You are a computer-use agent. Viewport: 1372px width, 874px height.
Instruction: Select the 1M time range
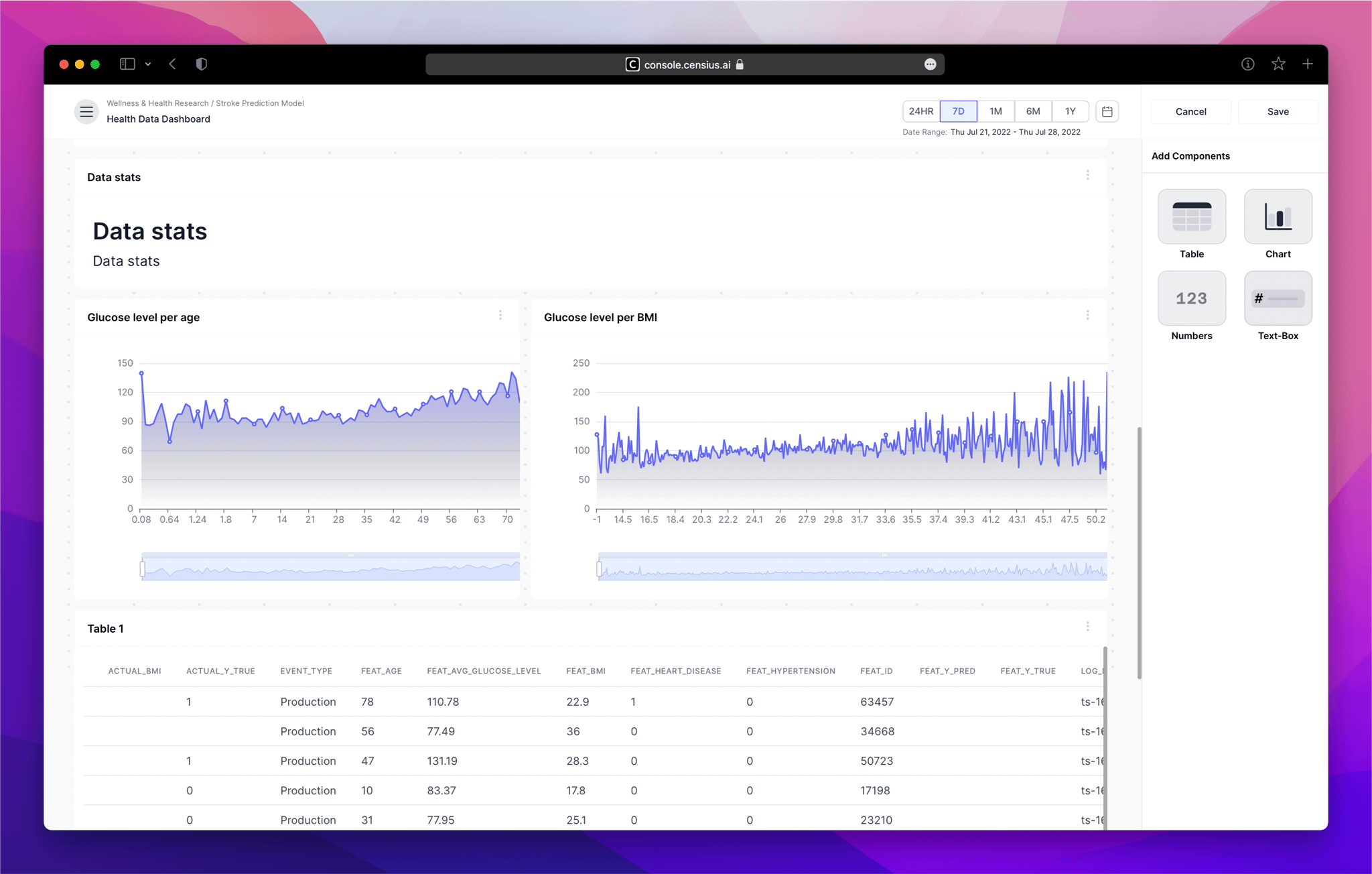pos(996,111)
